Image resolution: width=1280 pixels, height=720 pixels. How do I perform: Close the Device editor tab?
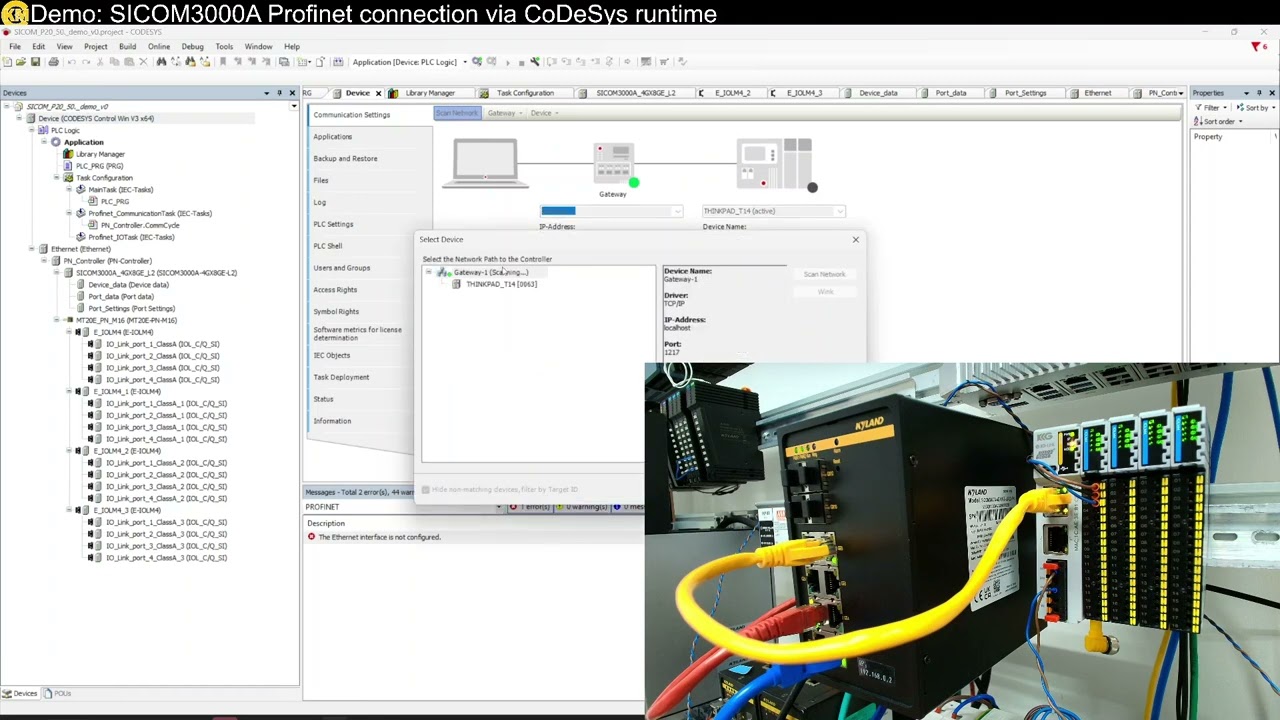[378, 93]
